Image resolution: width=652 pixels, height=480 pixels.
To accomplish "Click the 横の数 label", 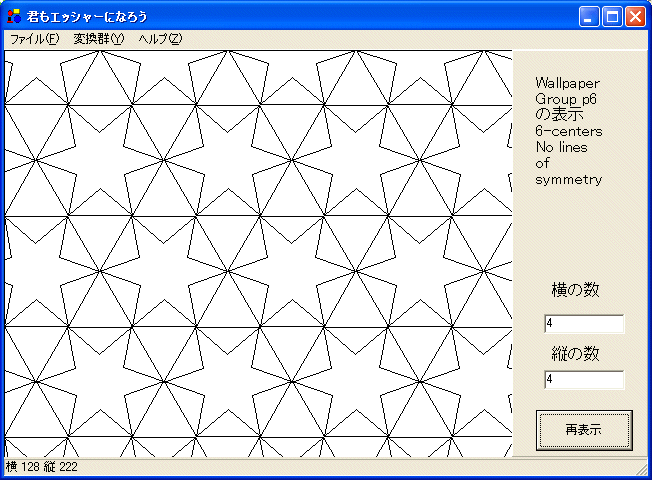I will tap(575, 289).
